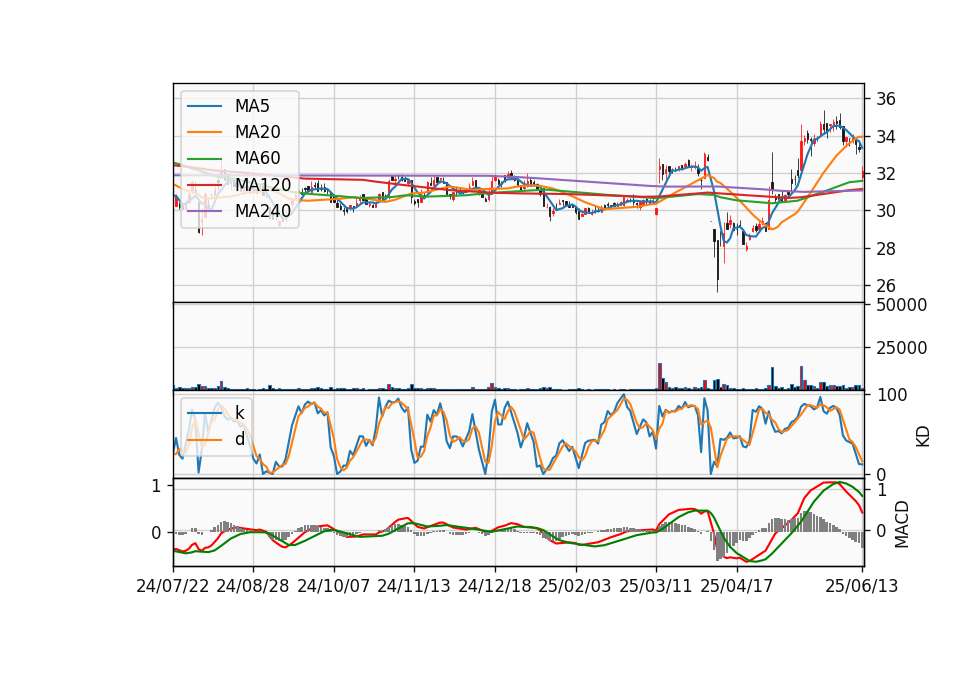
Task: Click the green MA60 line sample in legend
Action: click(x=205, y=158)
